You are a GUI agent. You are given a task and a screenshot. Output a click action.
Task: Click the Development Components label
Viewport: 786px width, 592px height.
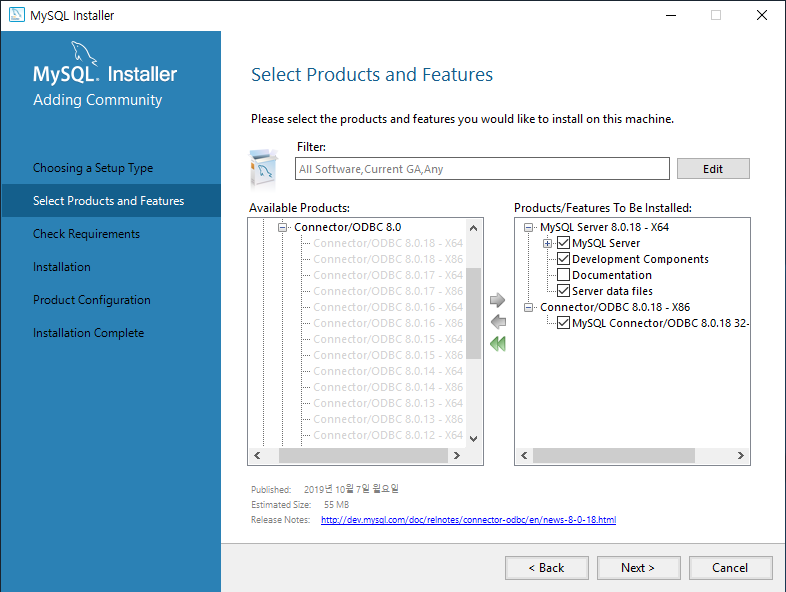640,259
